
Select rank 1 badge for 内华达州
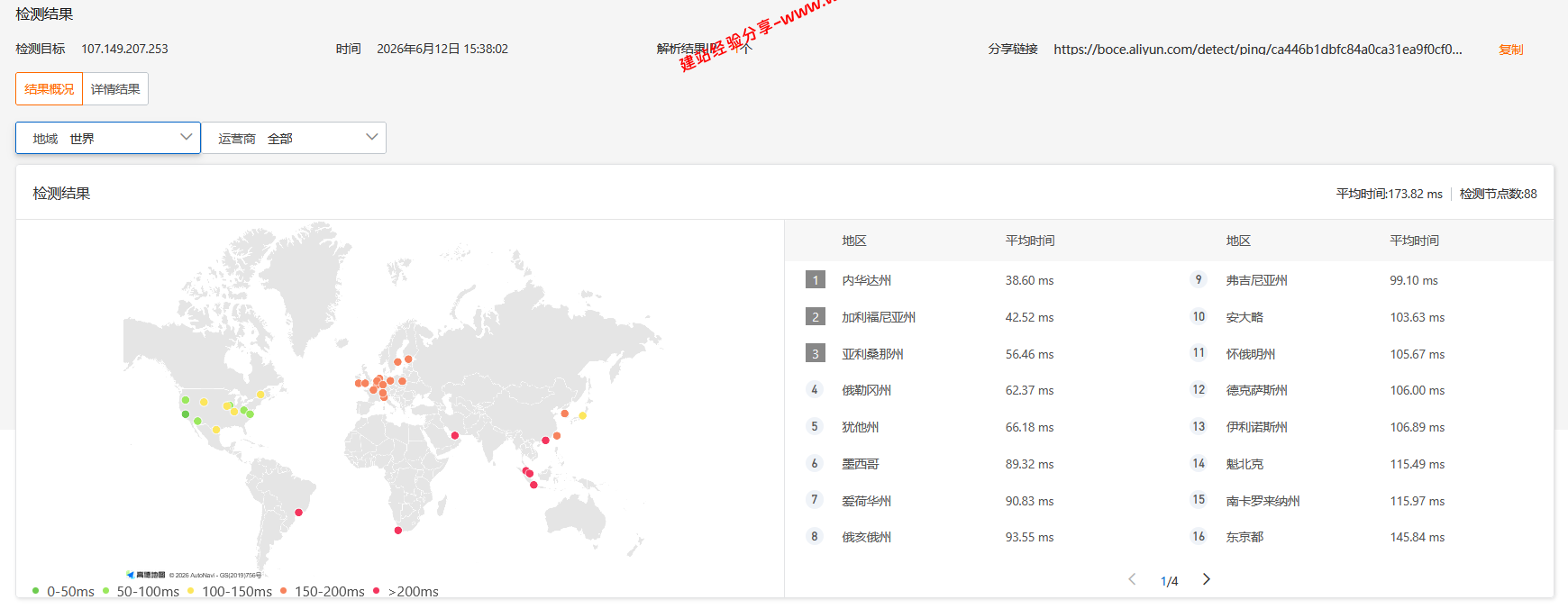coord(816,280)
